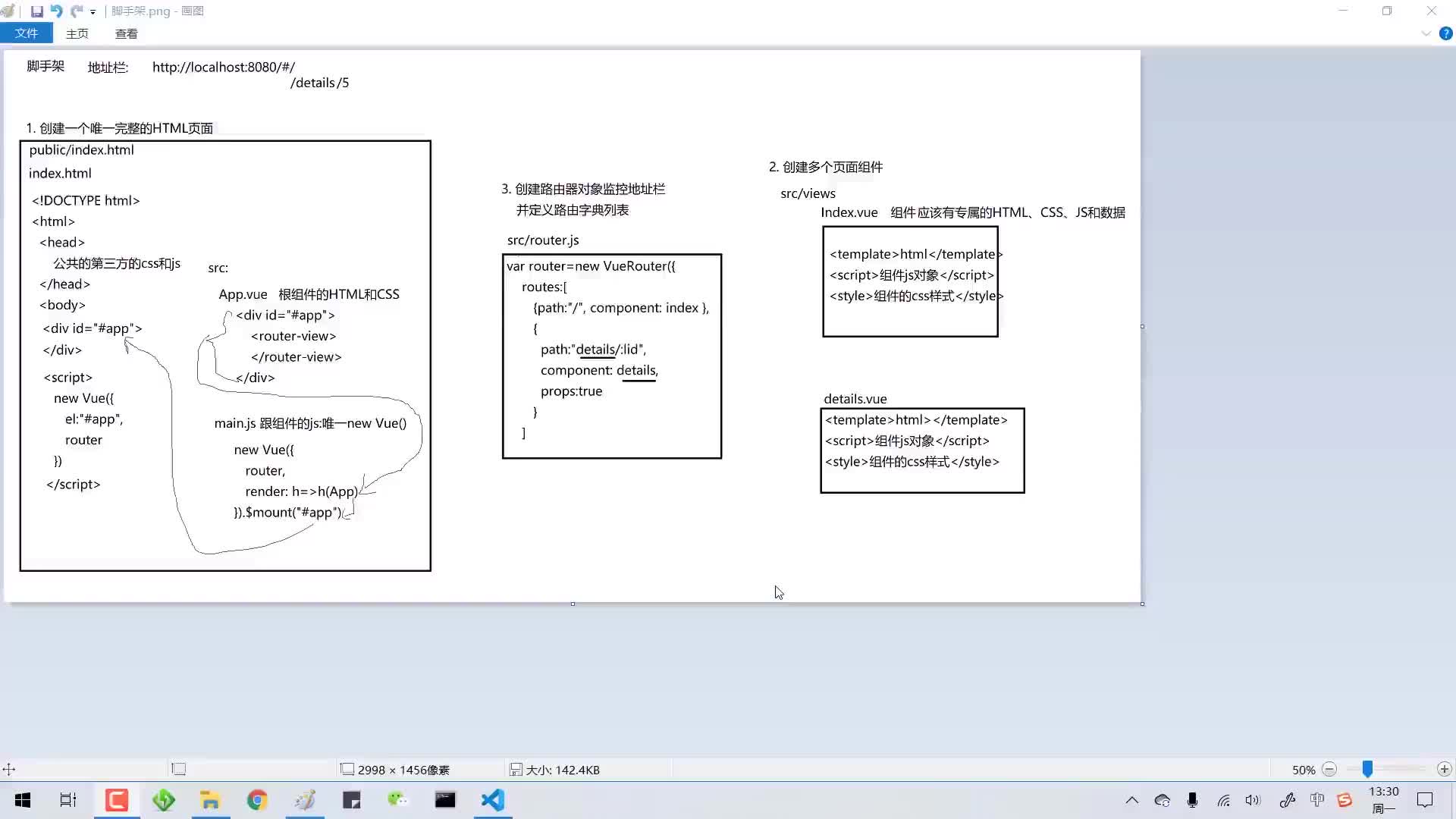
Task: Open the notification center icon
Action: (1425, 800)
